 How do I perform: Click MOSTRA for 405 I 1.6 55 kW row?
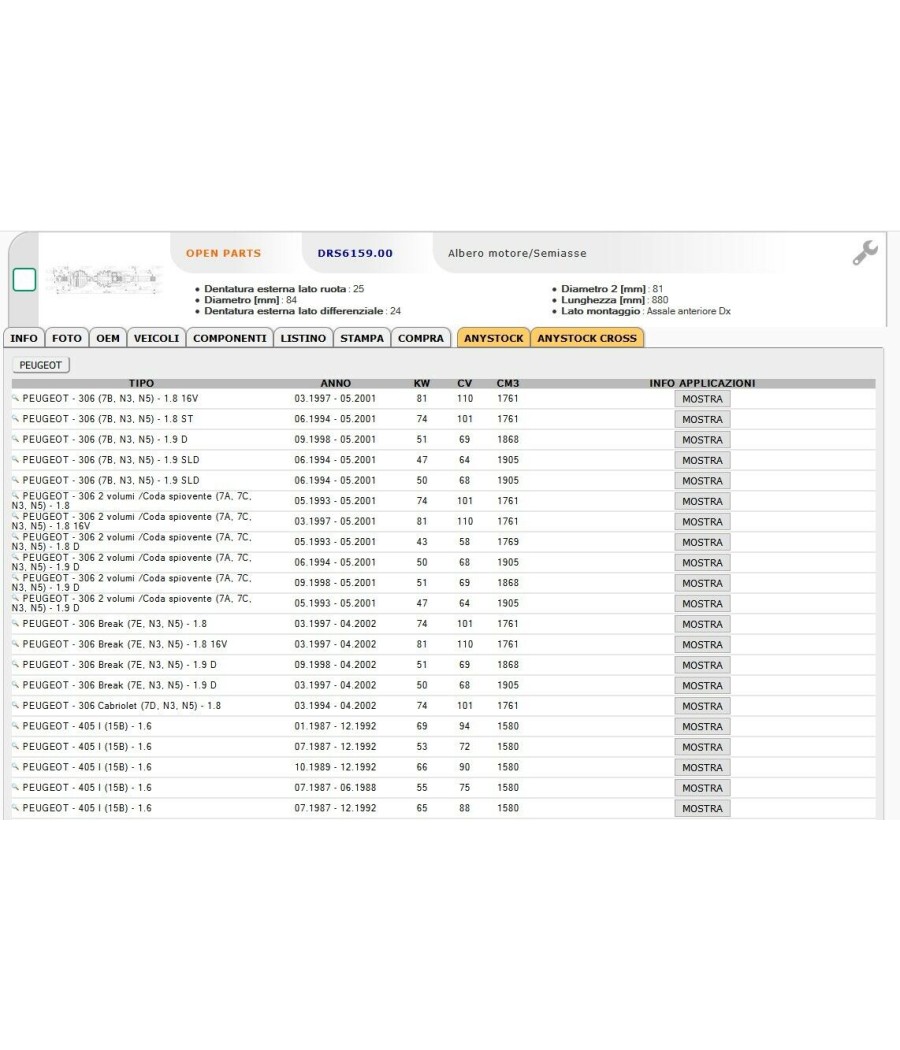[x=702, y=788]
